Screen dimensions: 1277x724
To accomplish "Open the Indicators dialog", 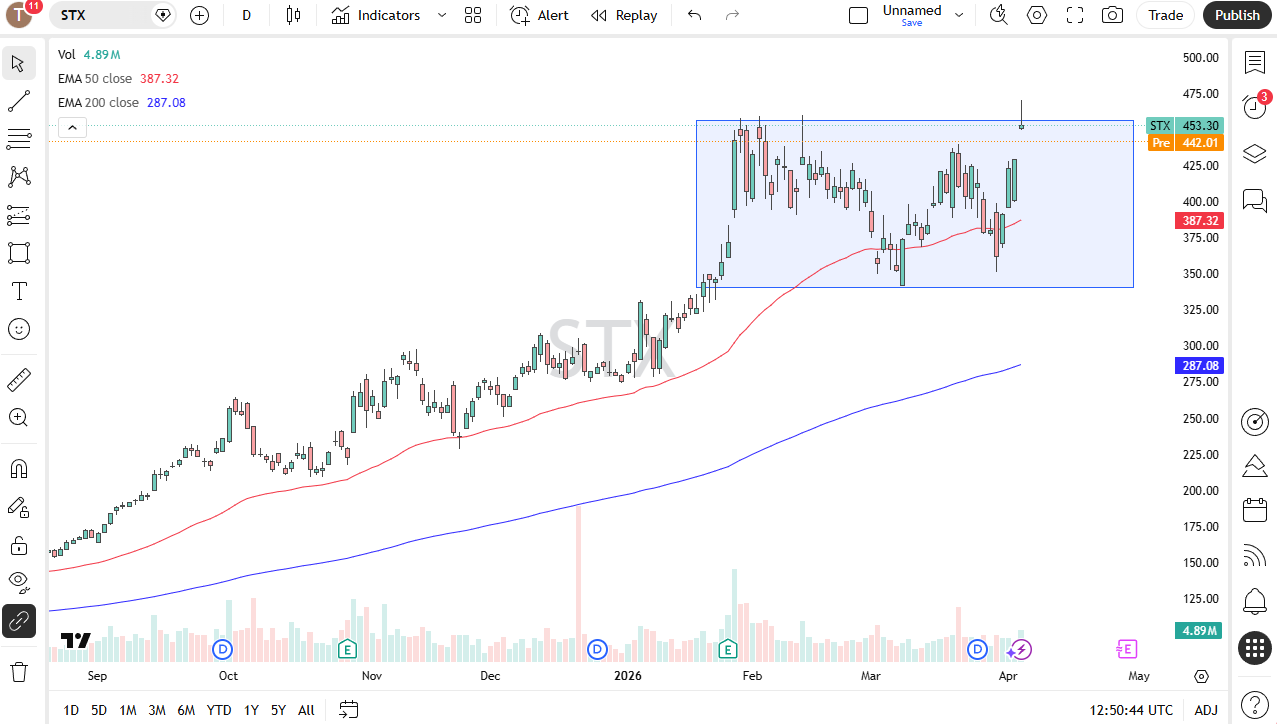I will pyautogui.click(x=376, y=15).
